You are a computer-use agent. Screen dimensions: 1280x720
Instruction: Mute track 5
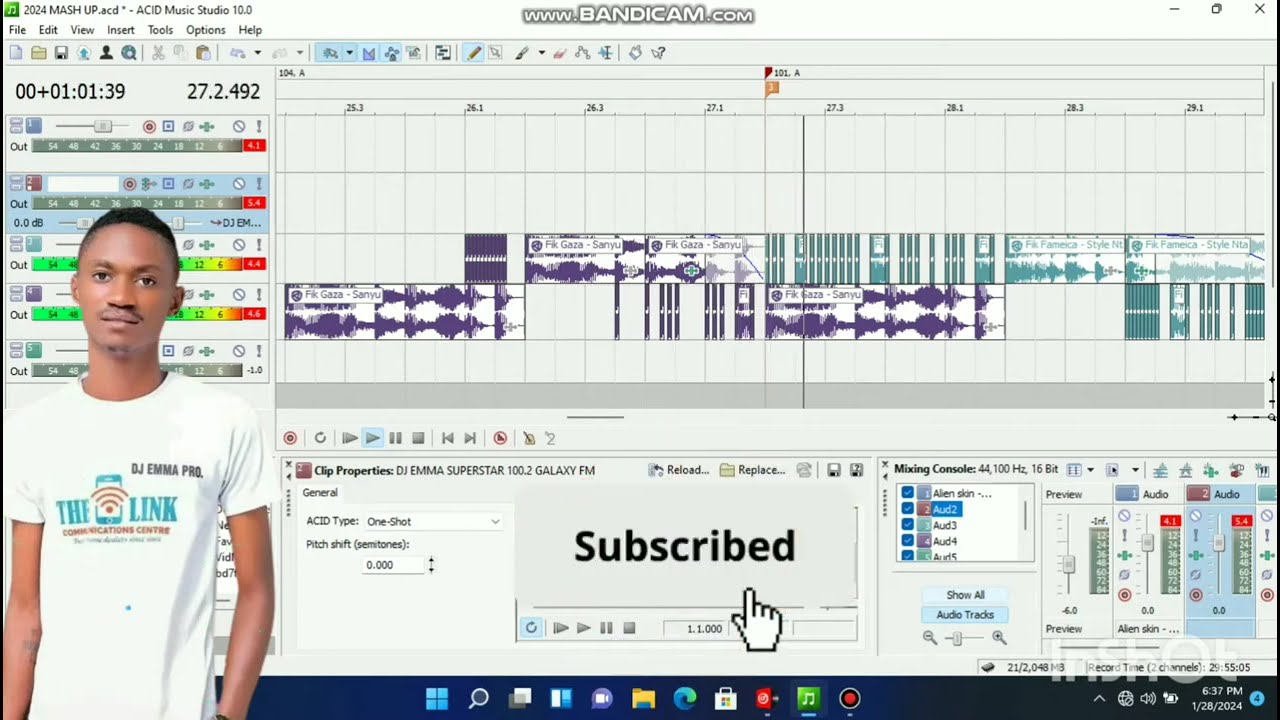pos(239,351)
